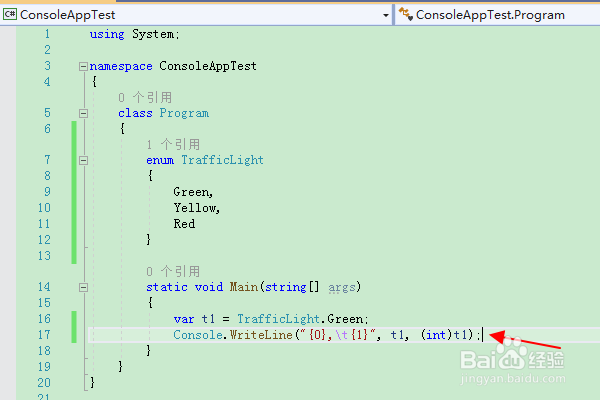Click the 'Red' enum member
The width and height of the screenshot is (600, 400).
point(184,224)
